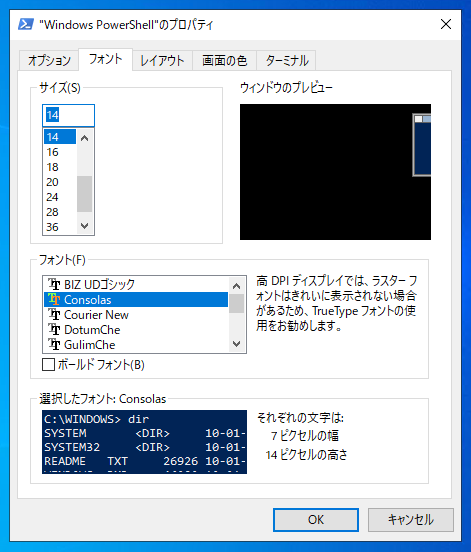Image resolution: width=471 pixels, height=552 pixels.
Task: Click font list scroll up arrow
Action: tap(237, 286)
